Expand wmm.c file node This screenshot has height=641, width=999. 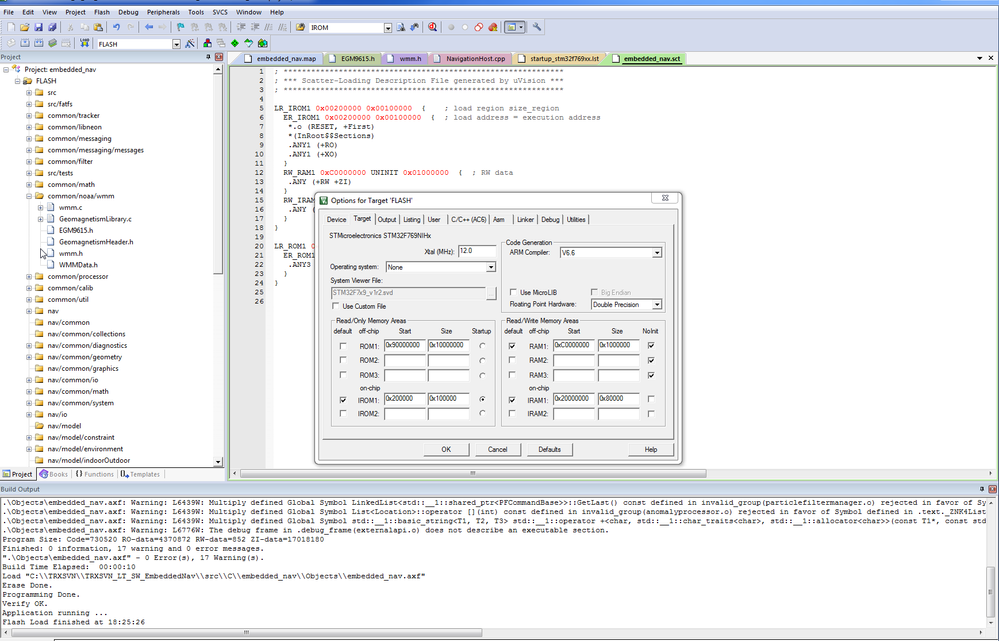click(40, 208)
